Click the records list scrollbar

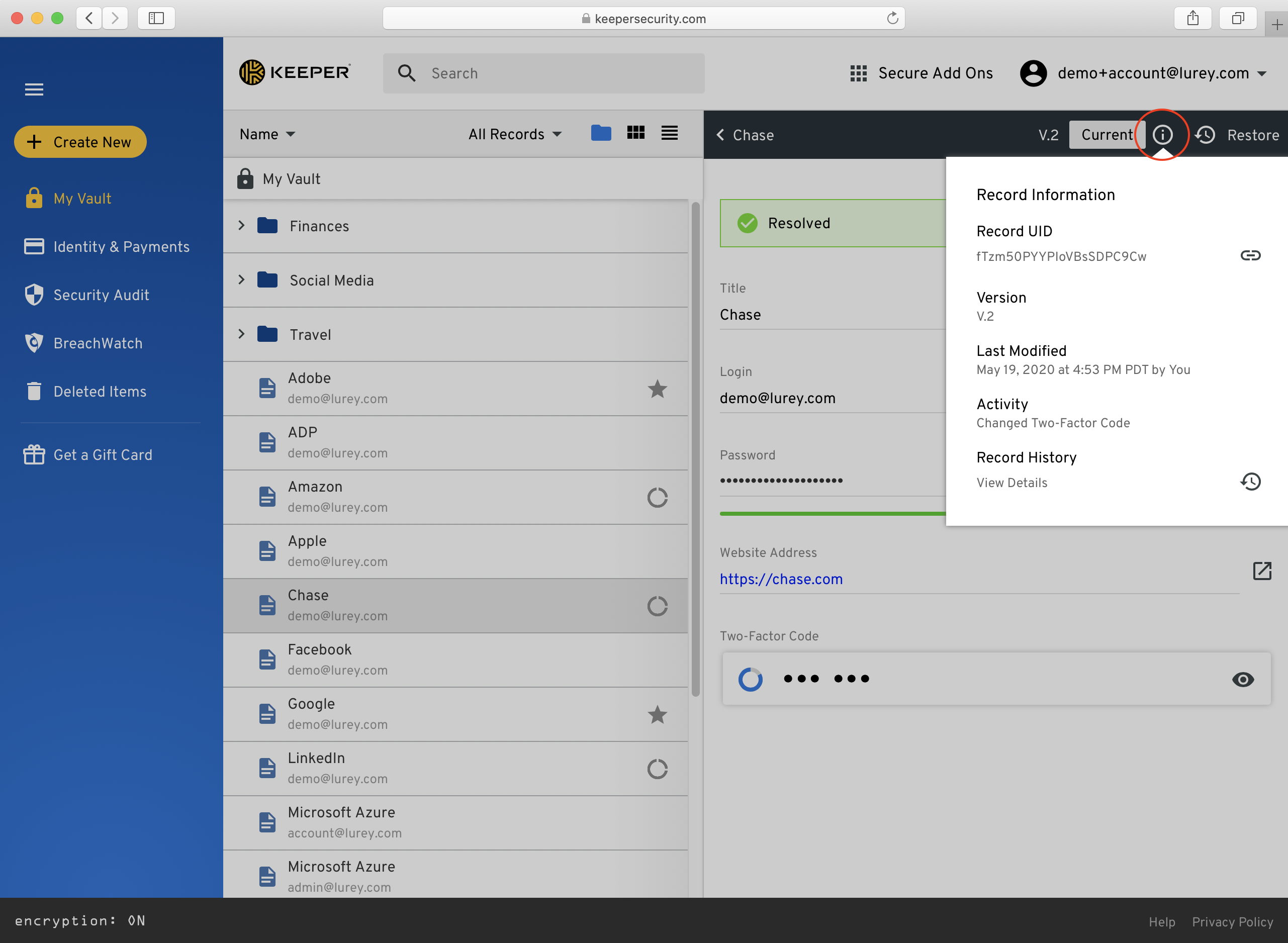coord(695,449)
